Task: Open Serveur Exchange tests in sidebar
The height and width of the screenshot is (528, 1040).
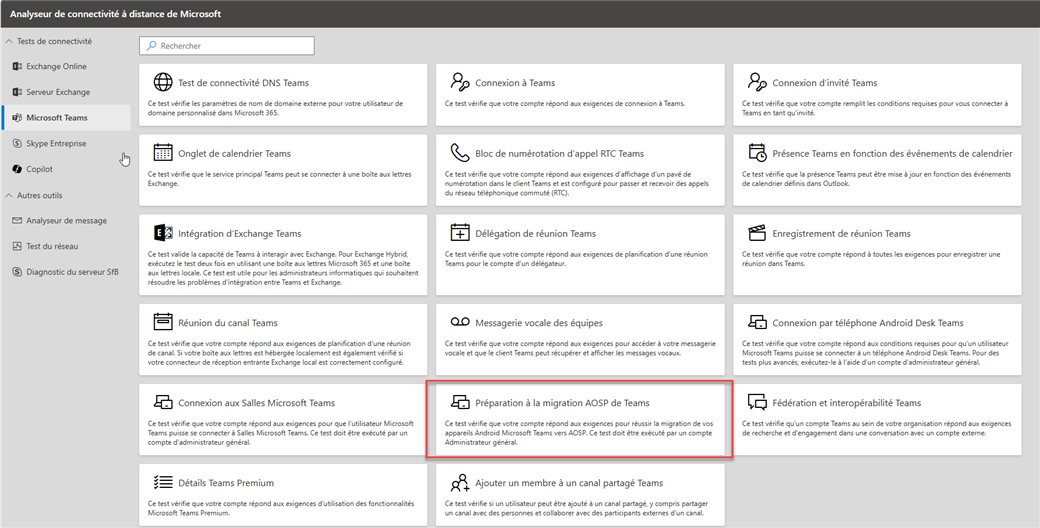Action: coord(66,92)
